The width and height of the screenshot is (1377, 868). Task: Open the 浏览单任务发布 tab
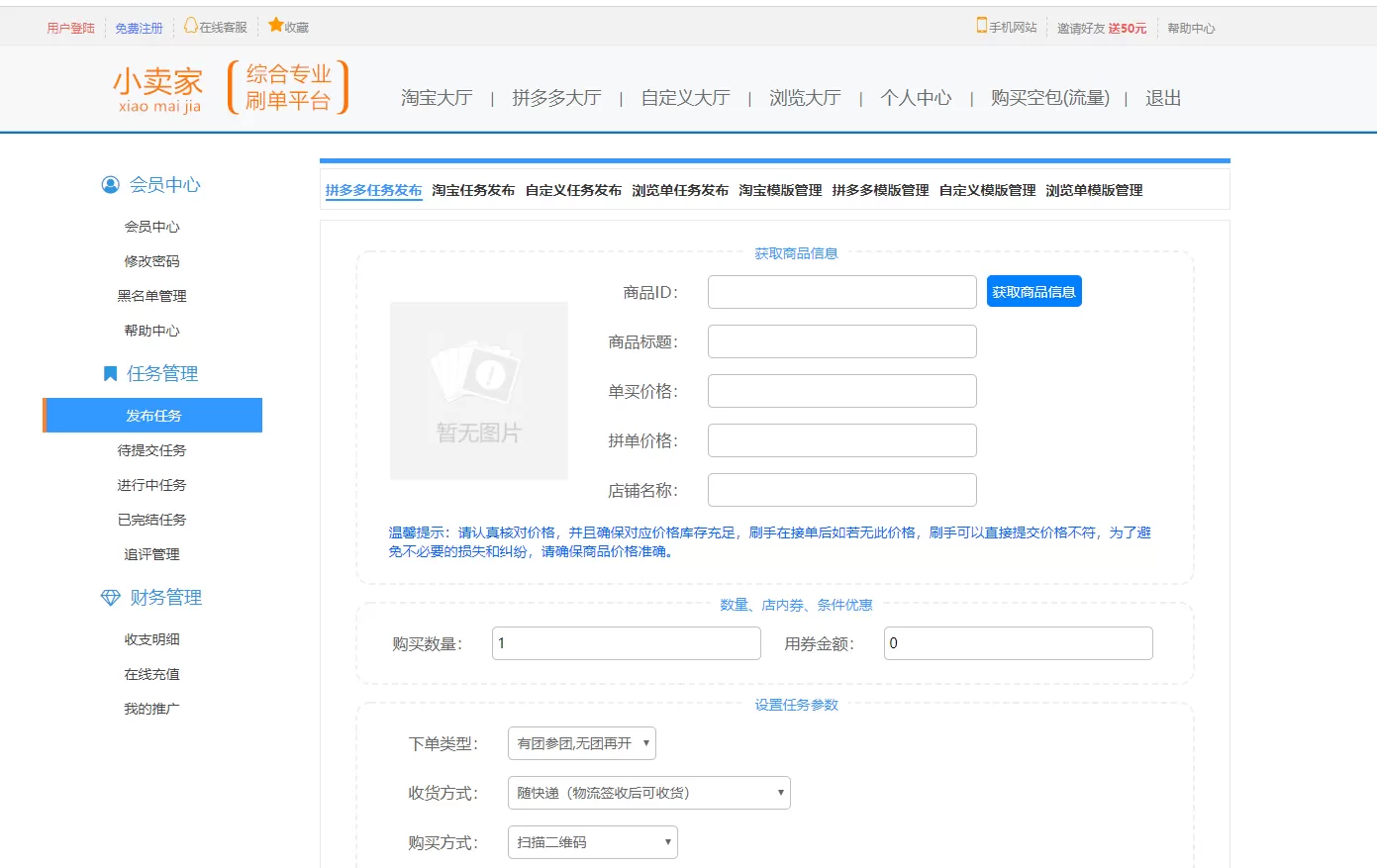tap(680, 190)
